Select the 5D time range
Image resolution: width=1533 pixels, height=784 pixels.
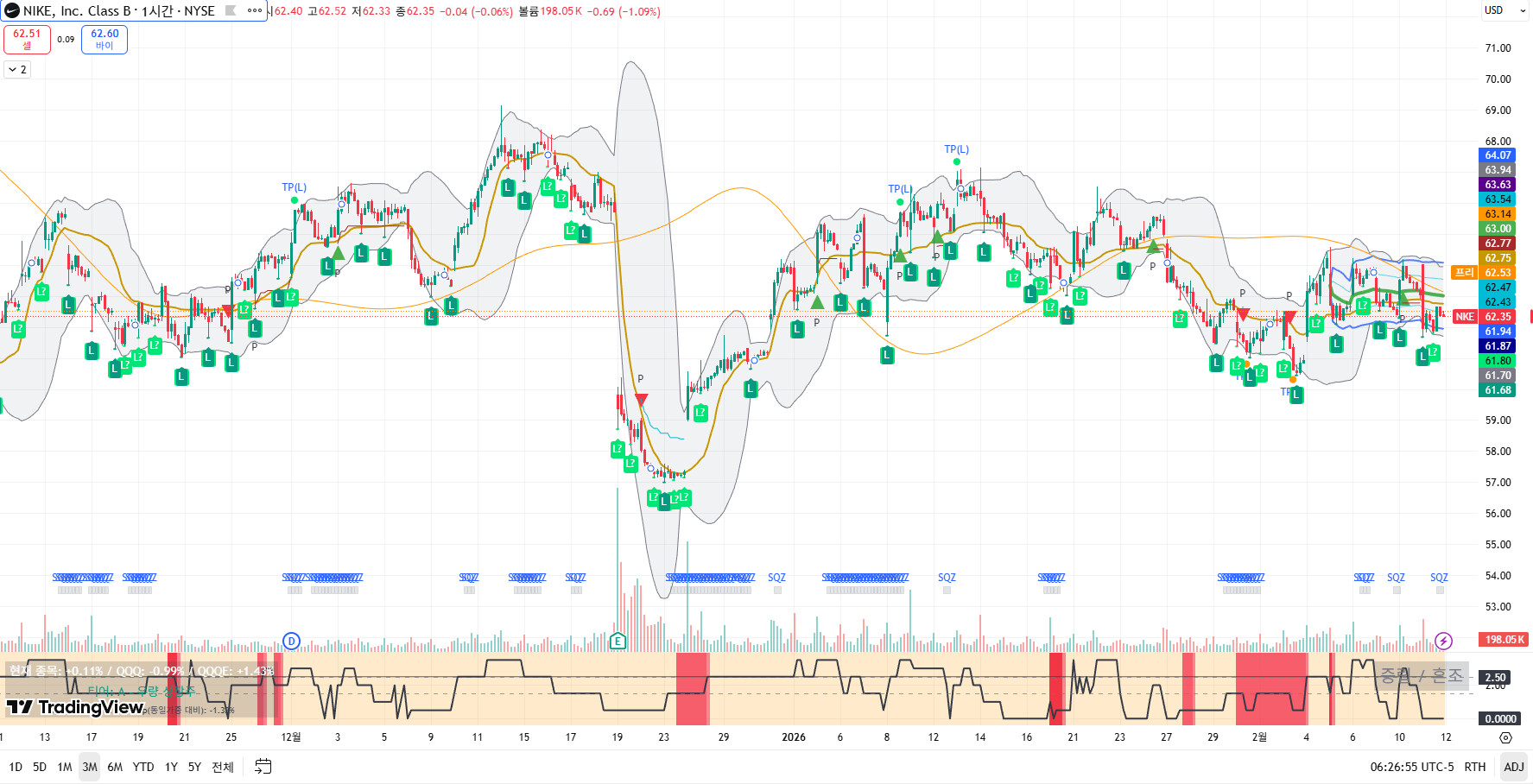pos(40,767)
